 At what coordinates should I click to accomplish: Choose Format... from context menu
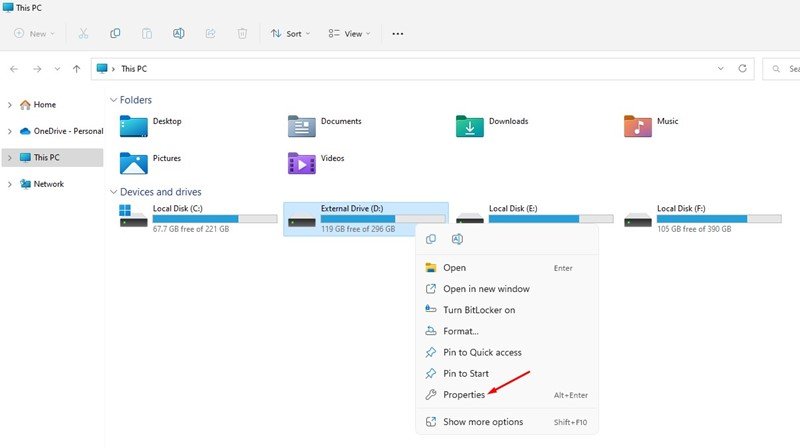(461, 331)
